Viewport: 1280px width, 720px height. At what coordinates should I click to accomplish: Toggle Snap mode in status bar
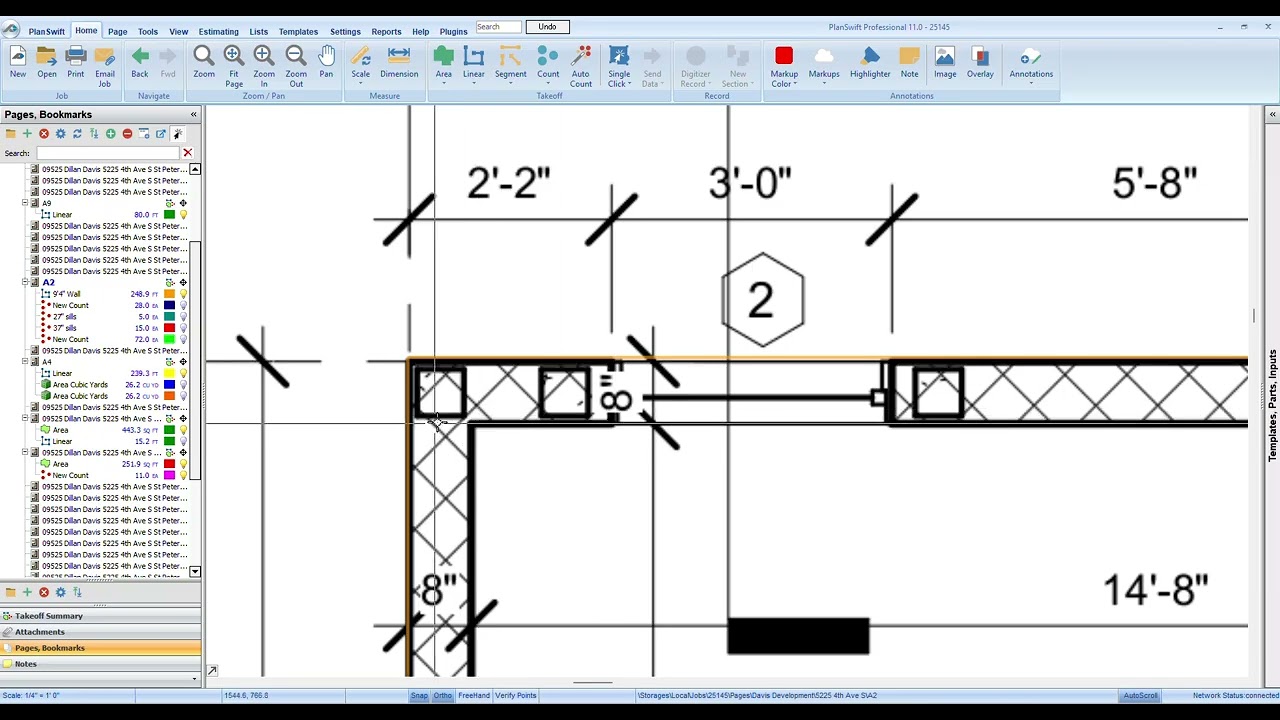coord(419,696)
